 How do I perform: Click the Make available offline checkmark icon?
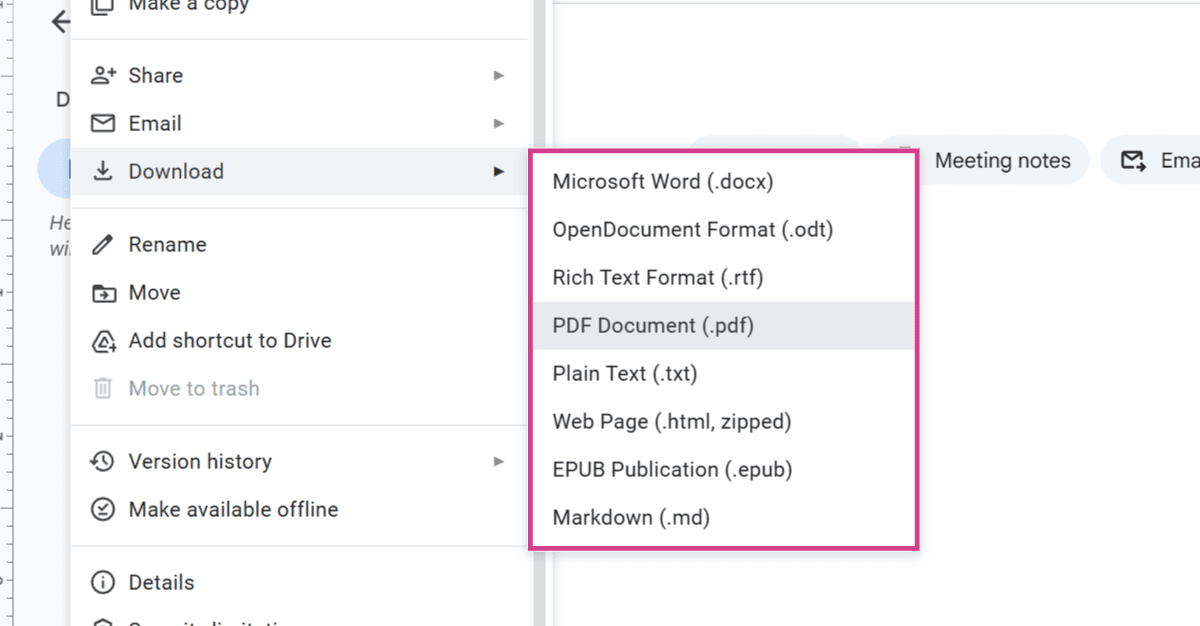click(103, 509)
